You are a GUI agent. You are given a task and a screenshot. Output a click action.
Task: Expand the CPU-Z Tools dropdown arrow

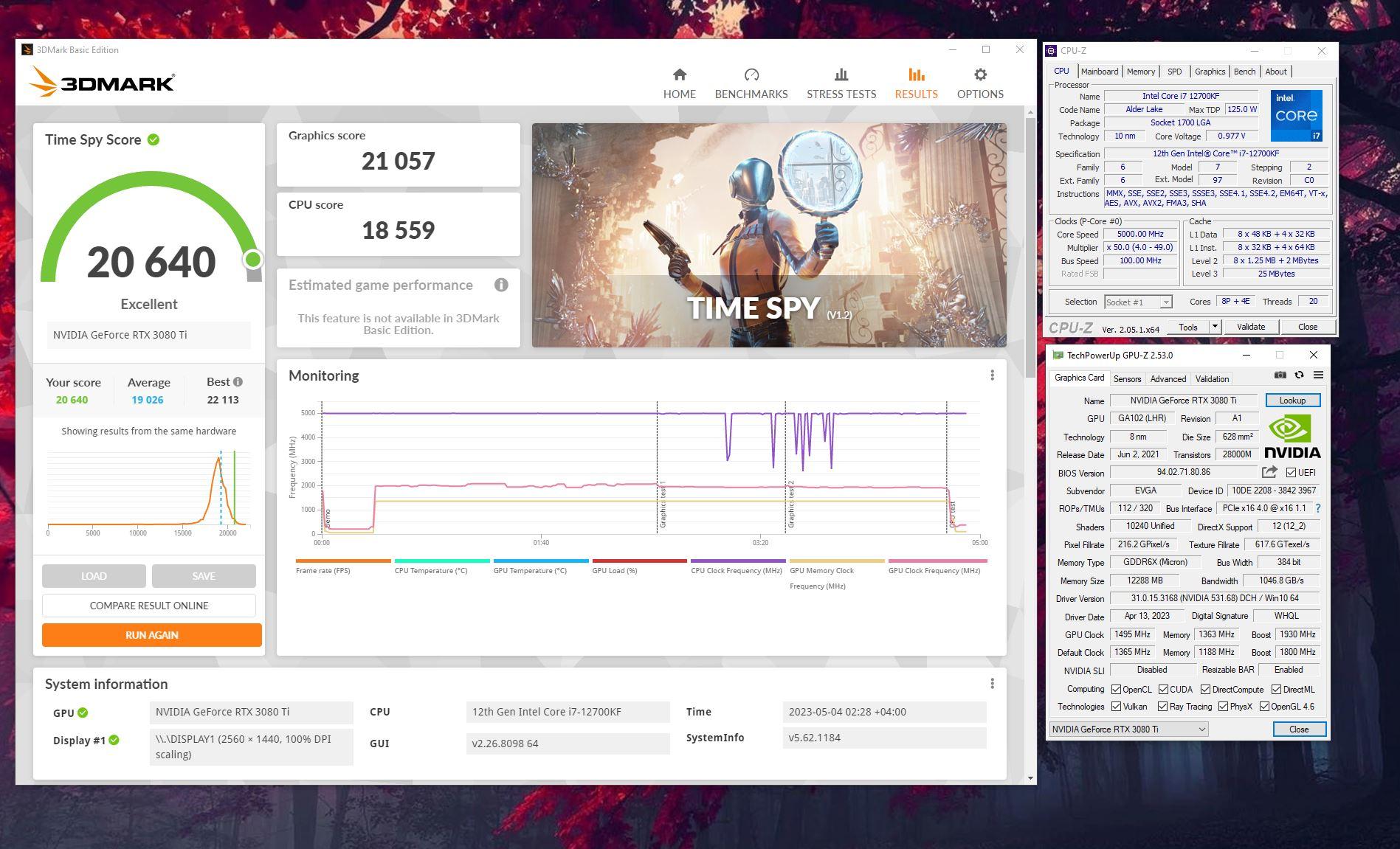click(1214, 327)
